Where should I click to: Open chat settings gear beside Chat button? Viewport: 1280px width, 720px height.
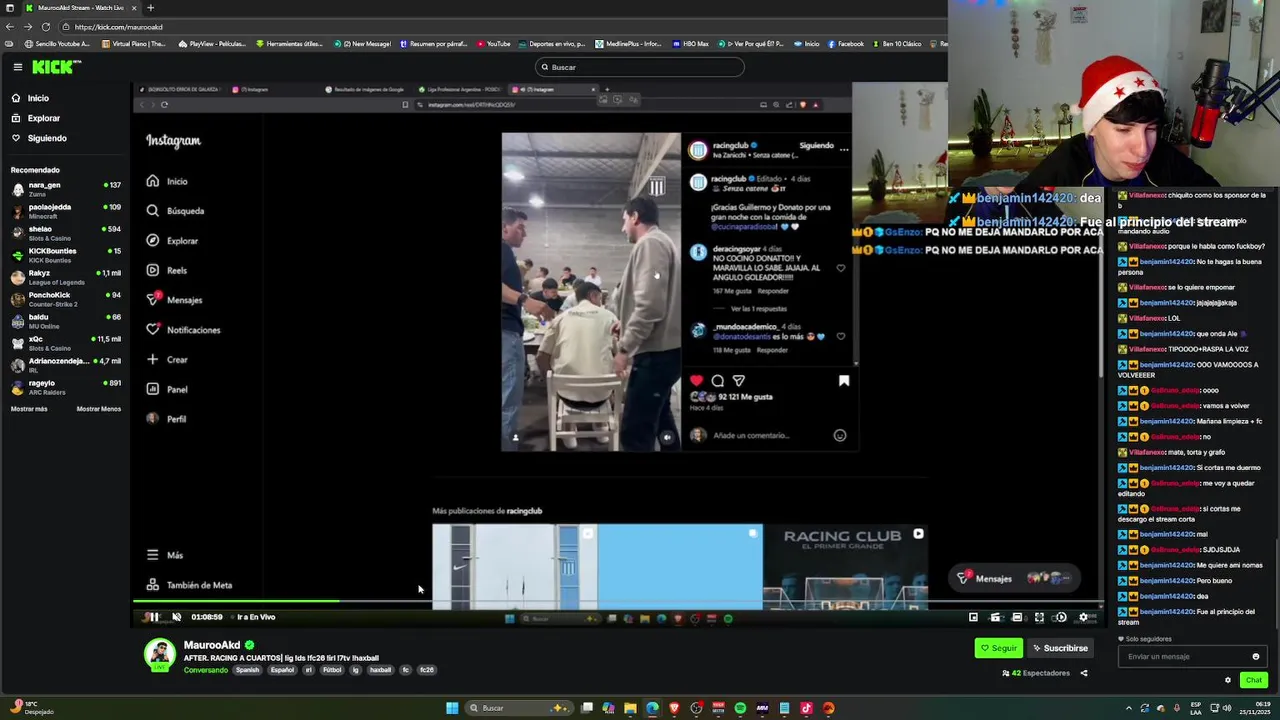coord(1228,680)
